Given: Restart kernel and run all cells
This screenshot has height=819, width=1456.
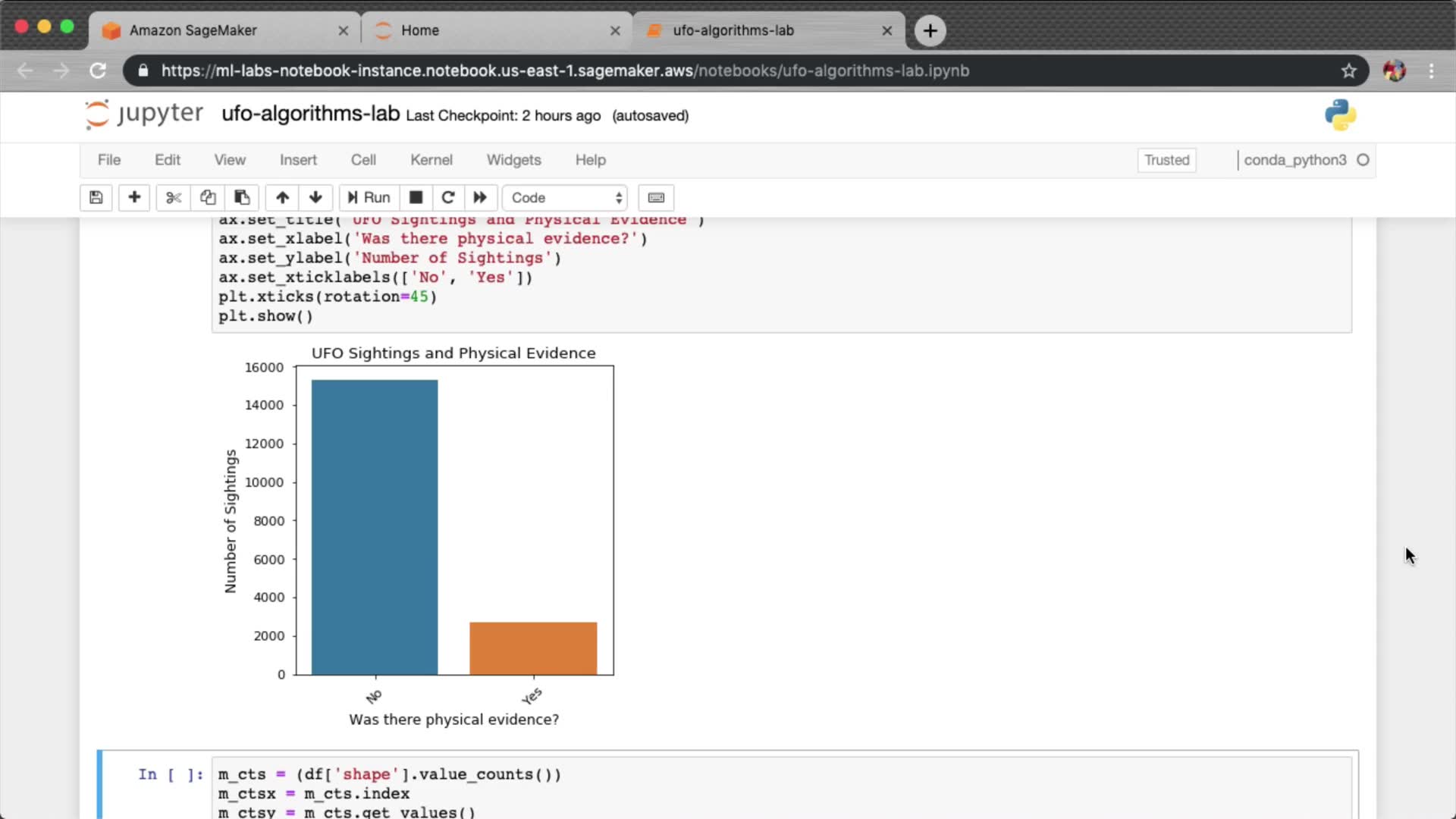Looking at the screenshot, I should (480, 198).
